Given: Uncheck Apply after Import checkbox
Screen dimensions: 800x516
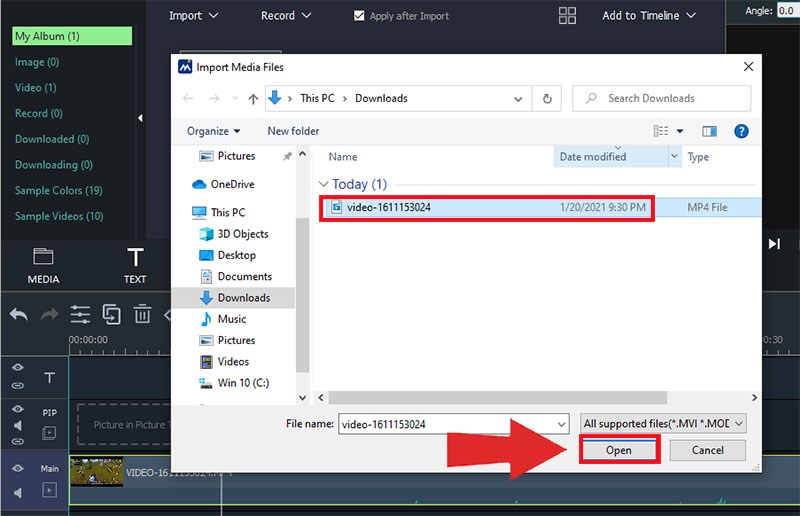Looking at the screenshot, I should click(360, 16).
